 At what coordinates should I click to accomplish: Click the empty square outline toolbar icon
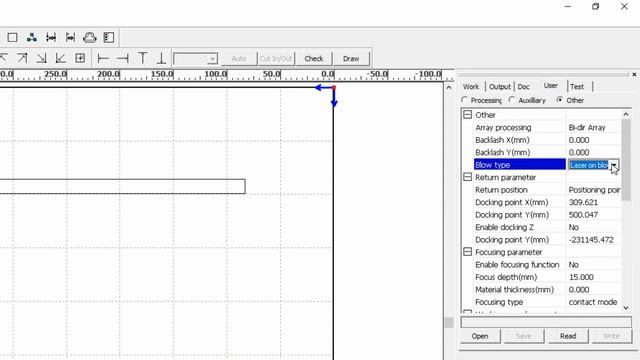point(13,38)
